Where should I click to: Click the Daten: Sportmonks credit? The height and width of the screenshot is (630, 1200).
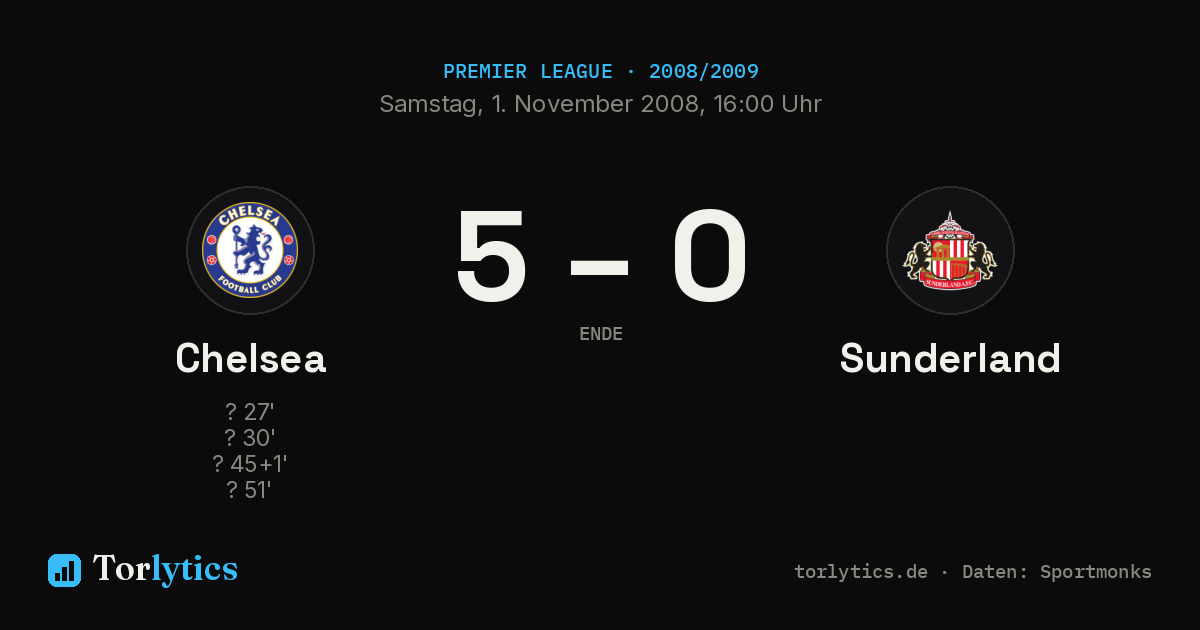(x=1057, y=572)
